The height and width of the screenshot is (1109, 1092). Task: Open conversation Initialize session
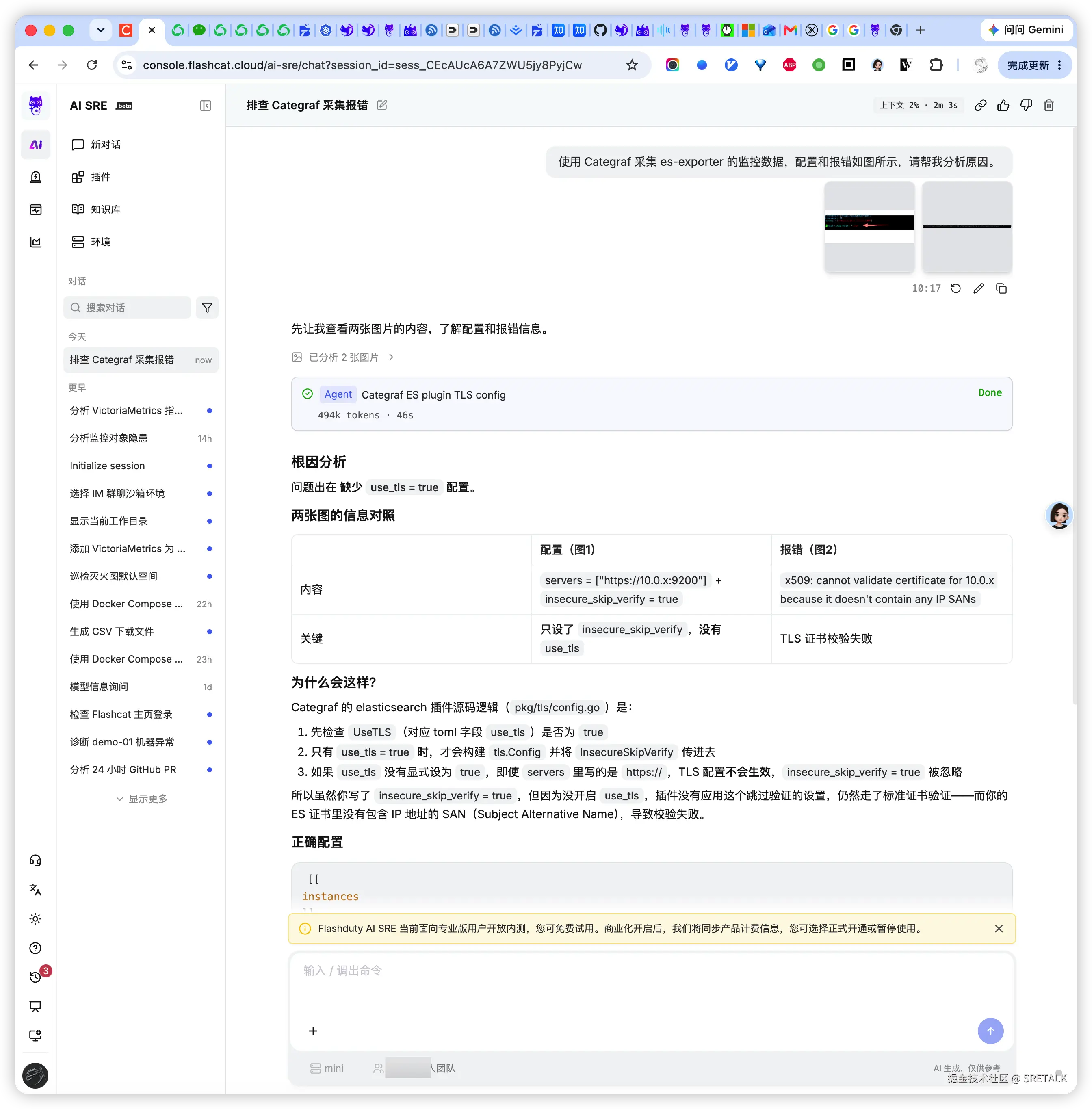pos(141,466)
